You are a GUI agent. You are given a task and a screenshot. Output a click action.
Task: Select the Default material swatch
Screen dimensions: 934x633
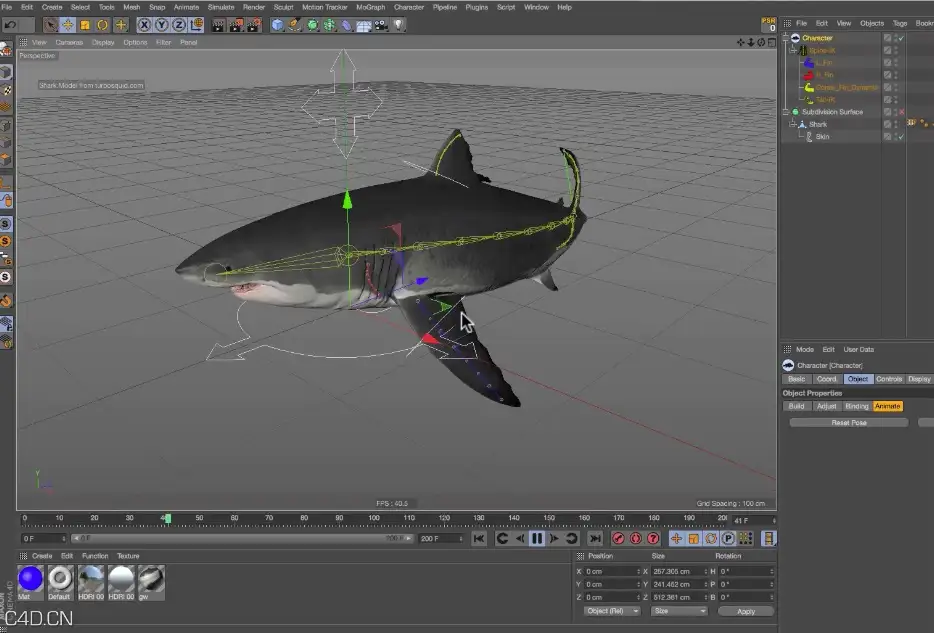(60, 579)
